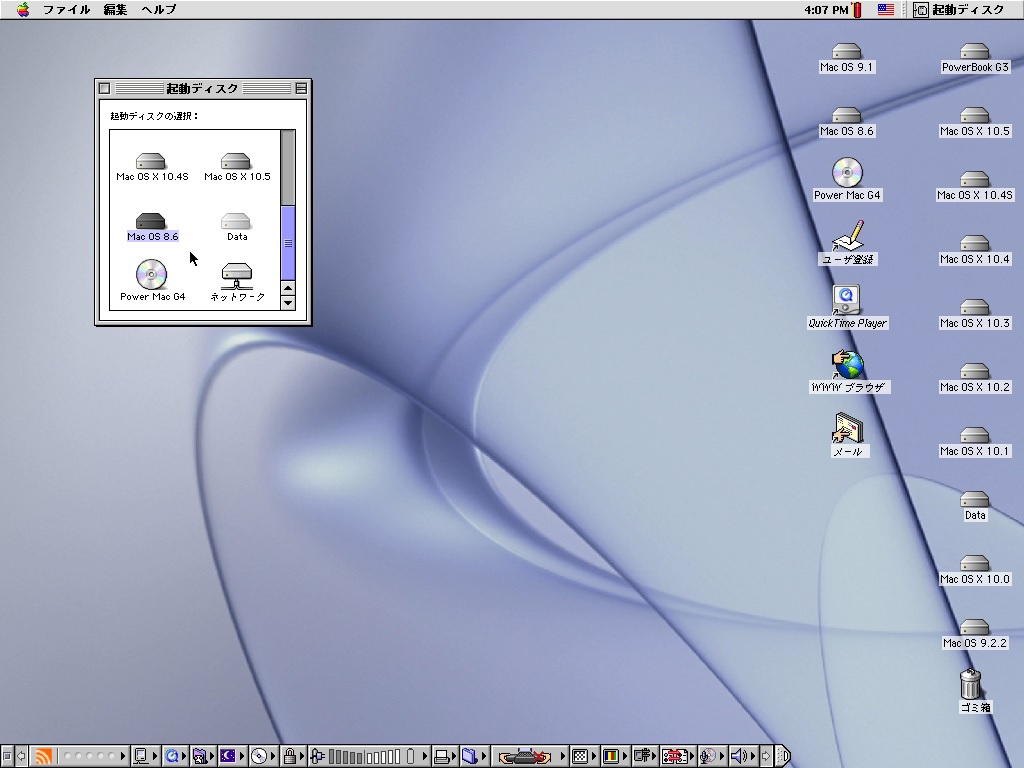
Task: Open Energy Saver moon module in Control Strip
Action: [232, 756]
